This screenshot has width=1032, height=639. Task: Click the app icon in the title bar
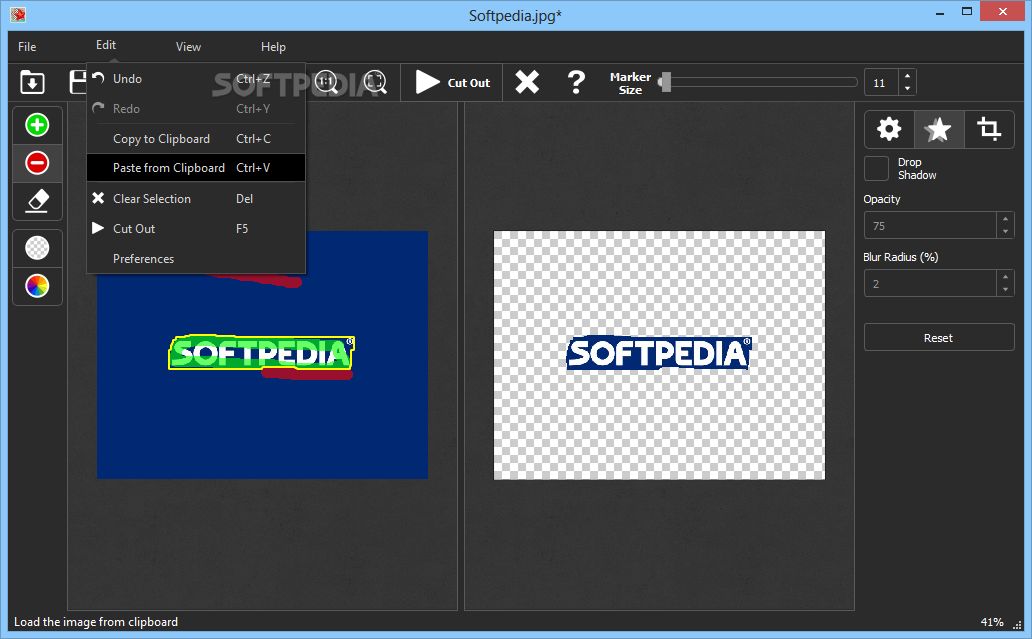(x=18, y=14)
